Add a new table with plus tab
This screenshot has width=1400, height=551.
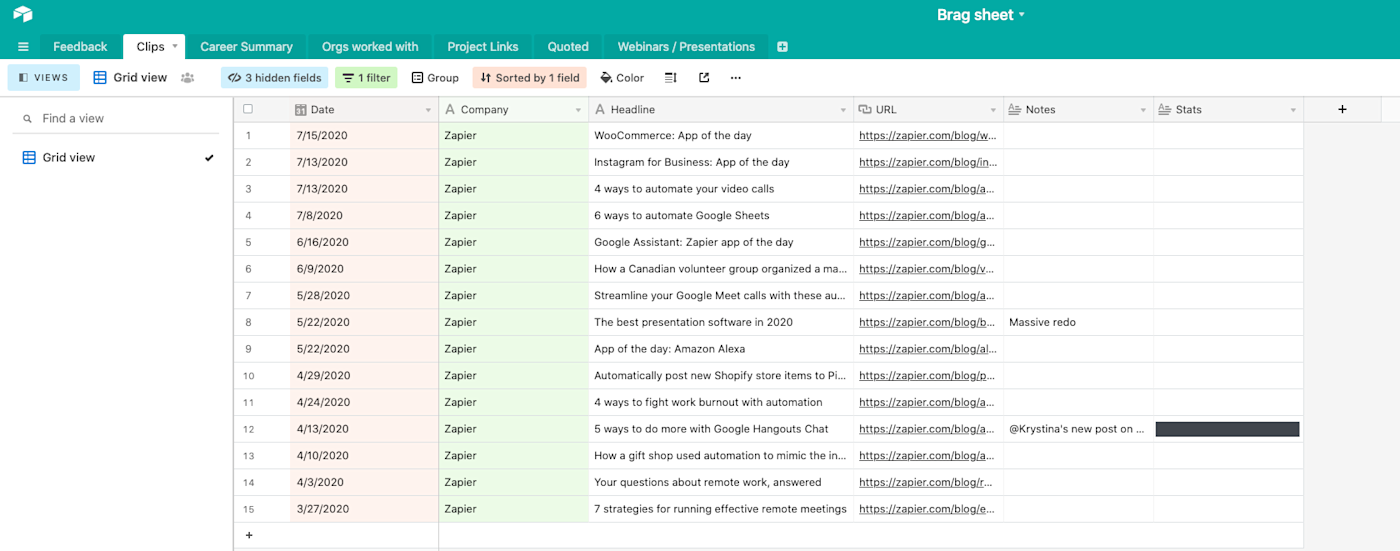coord(782,47)
